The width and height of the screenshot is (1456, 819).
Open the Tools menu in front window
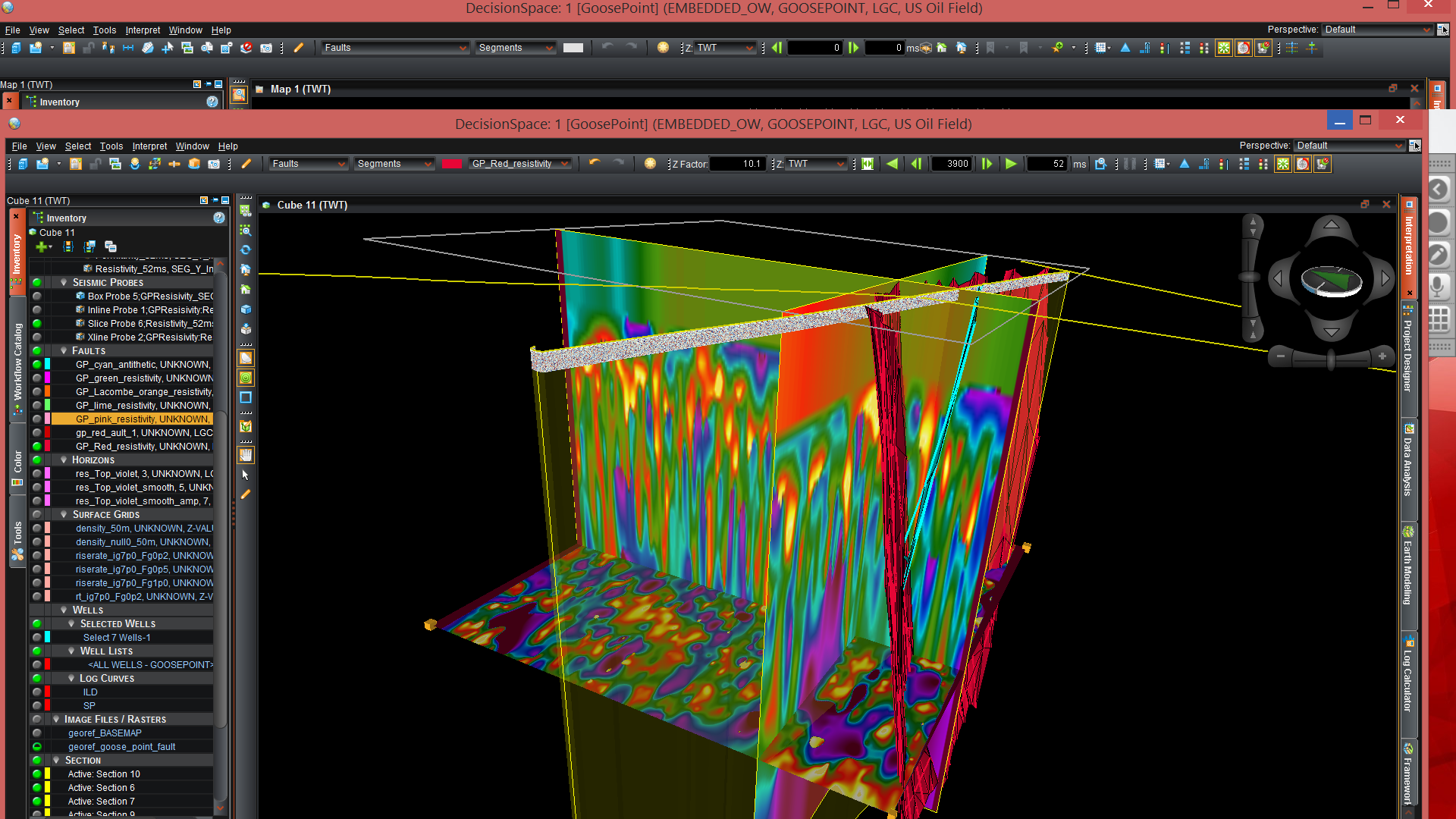click(x=111, y=146)
